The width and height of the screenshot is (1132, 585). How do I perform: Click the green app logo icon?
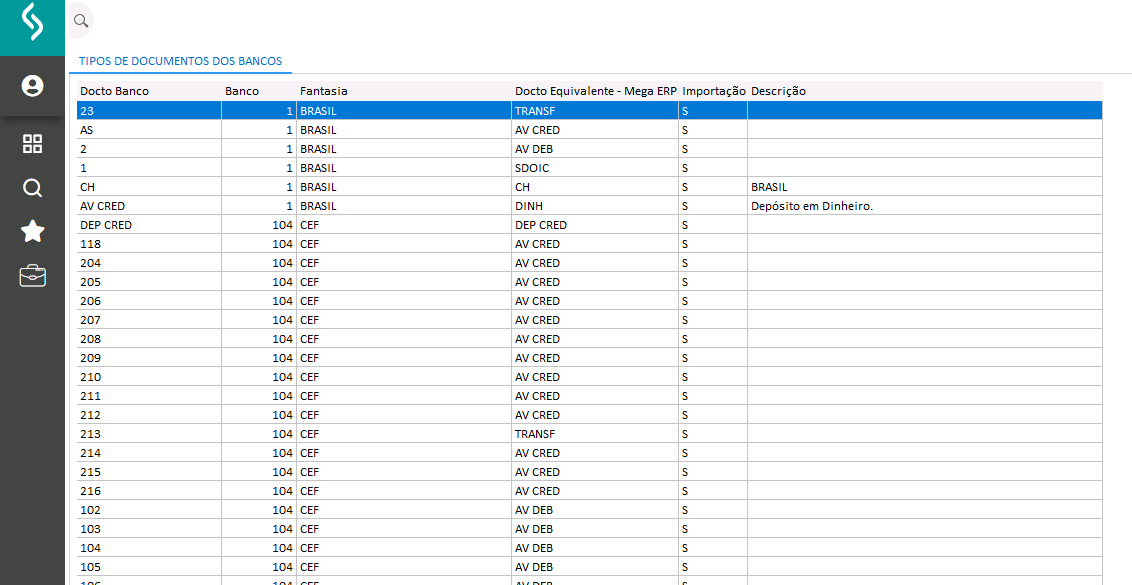[32, 22]
